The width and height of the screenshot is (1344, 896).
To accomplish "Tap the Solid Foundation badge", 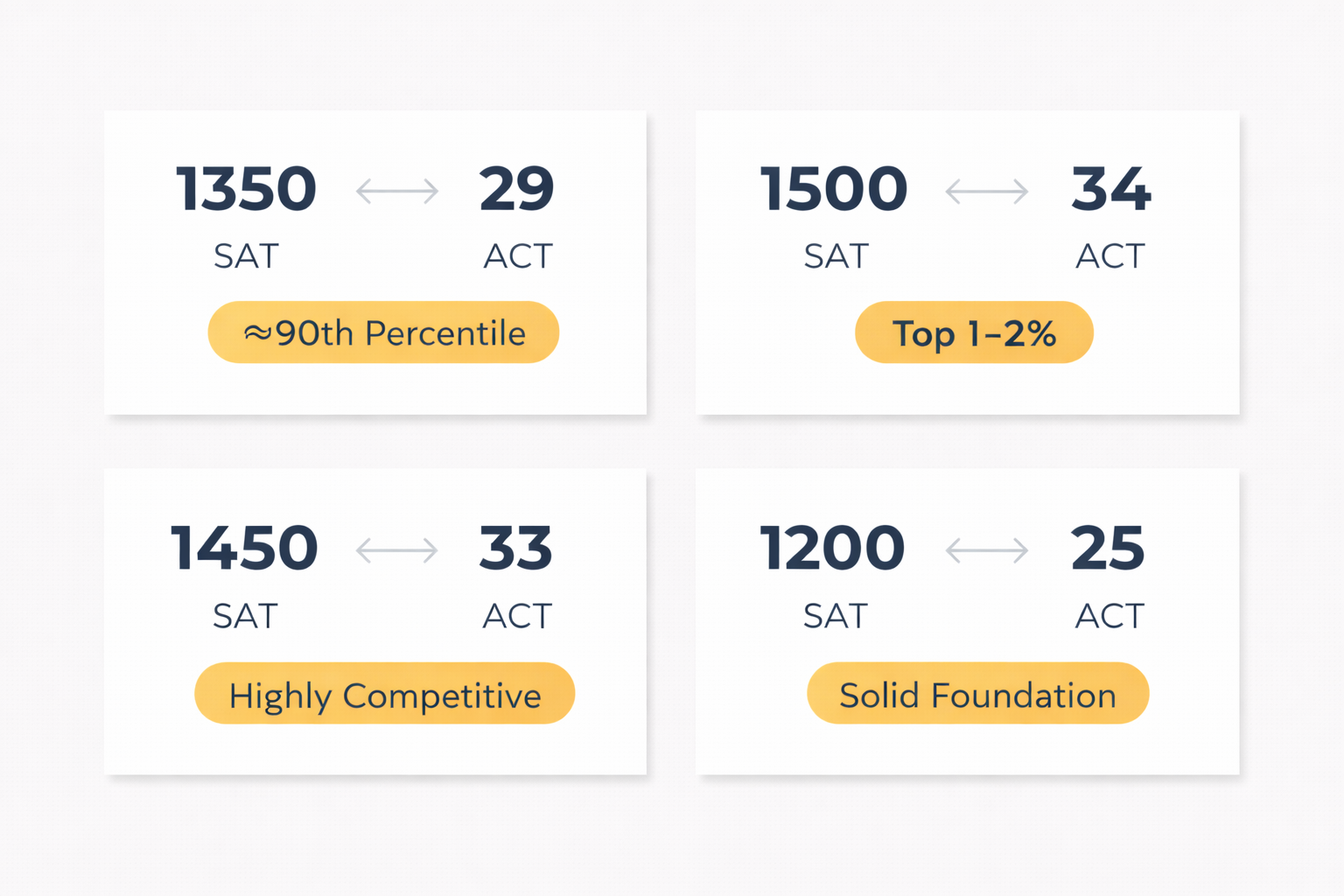I will pyautogui.click(x=977, y=694).
